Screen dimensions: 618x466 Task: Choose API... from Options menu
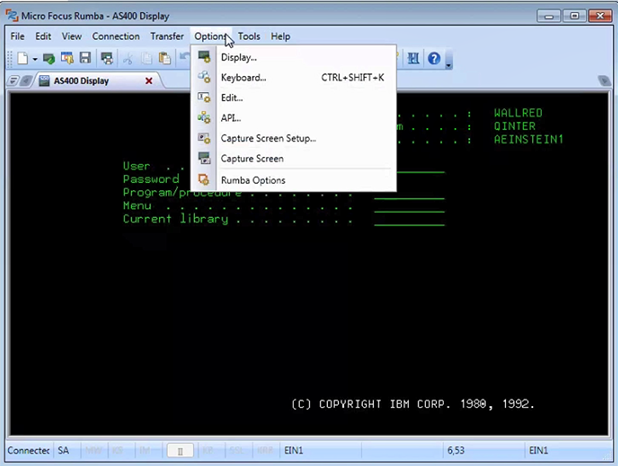[294, 117]
